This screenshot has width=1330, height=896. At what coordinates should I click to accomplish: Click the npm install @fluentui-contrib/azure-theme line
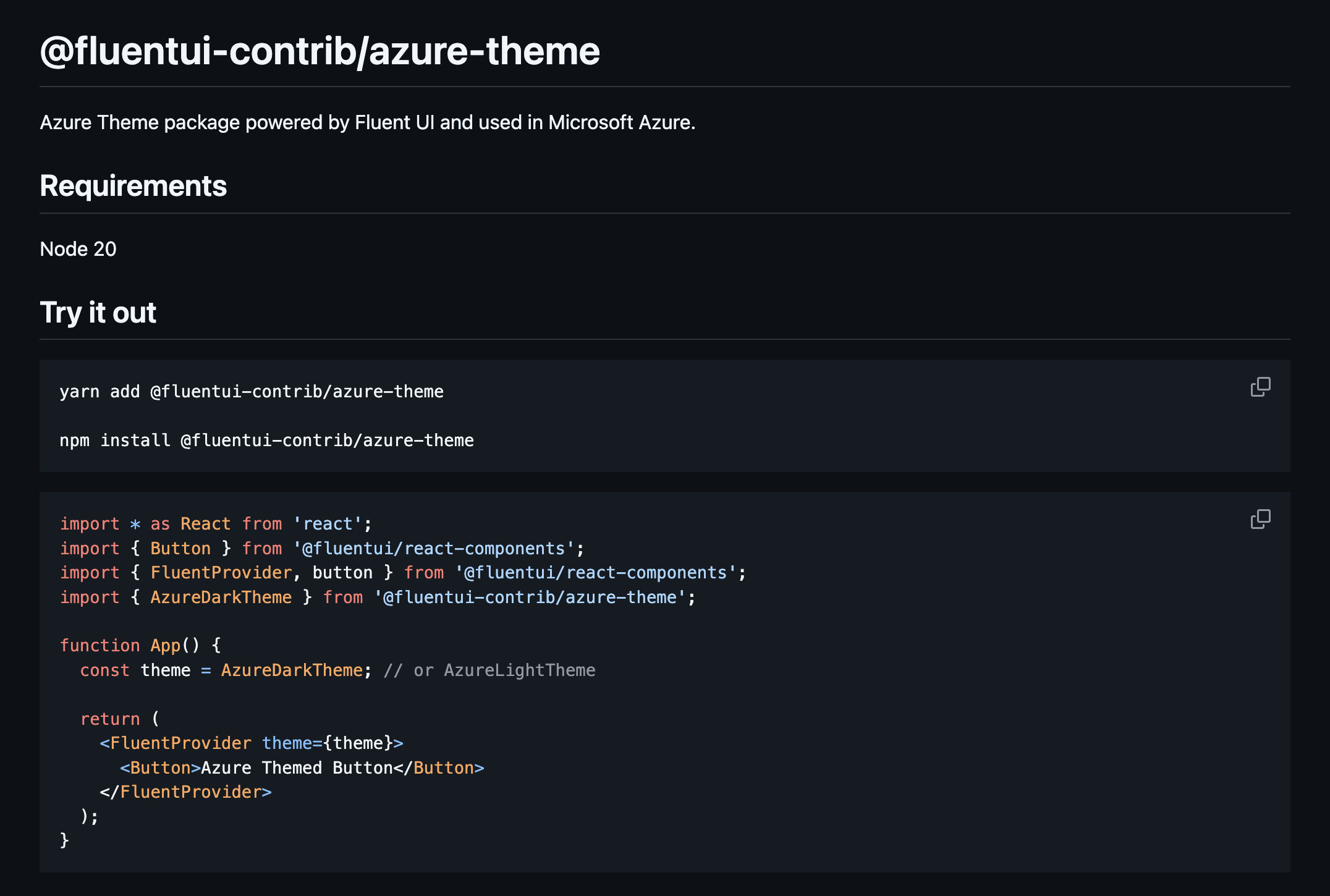point(266,441)
